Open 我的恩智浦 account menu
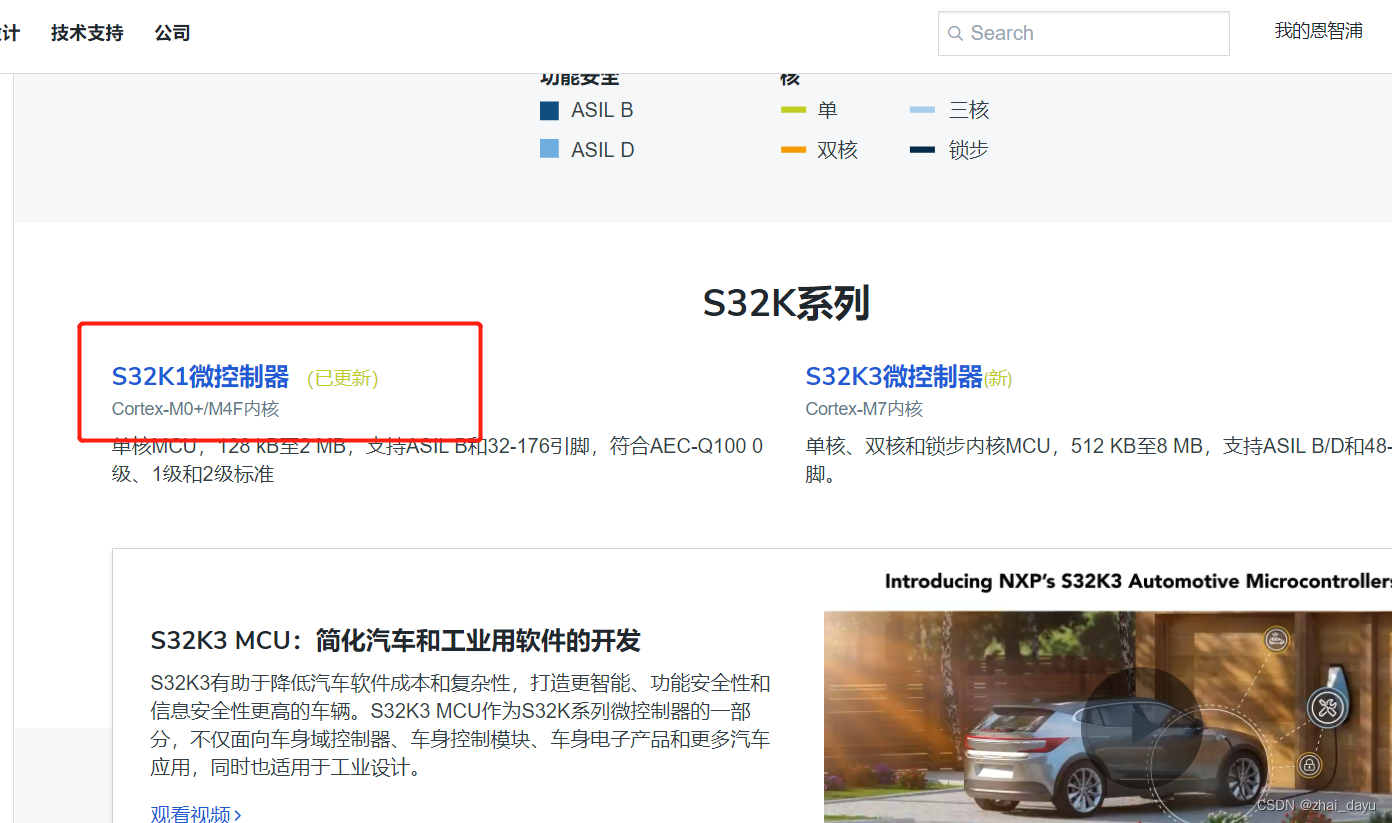 (x=1318, y=31)
